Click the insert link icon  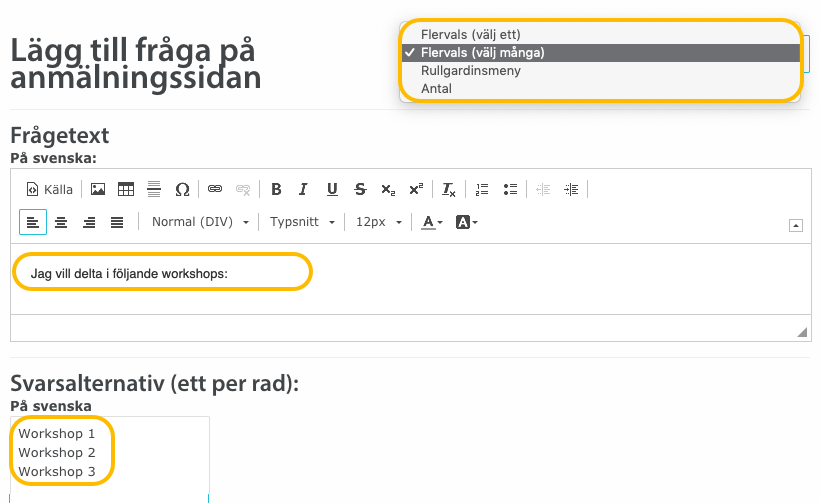[214, 189]
